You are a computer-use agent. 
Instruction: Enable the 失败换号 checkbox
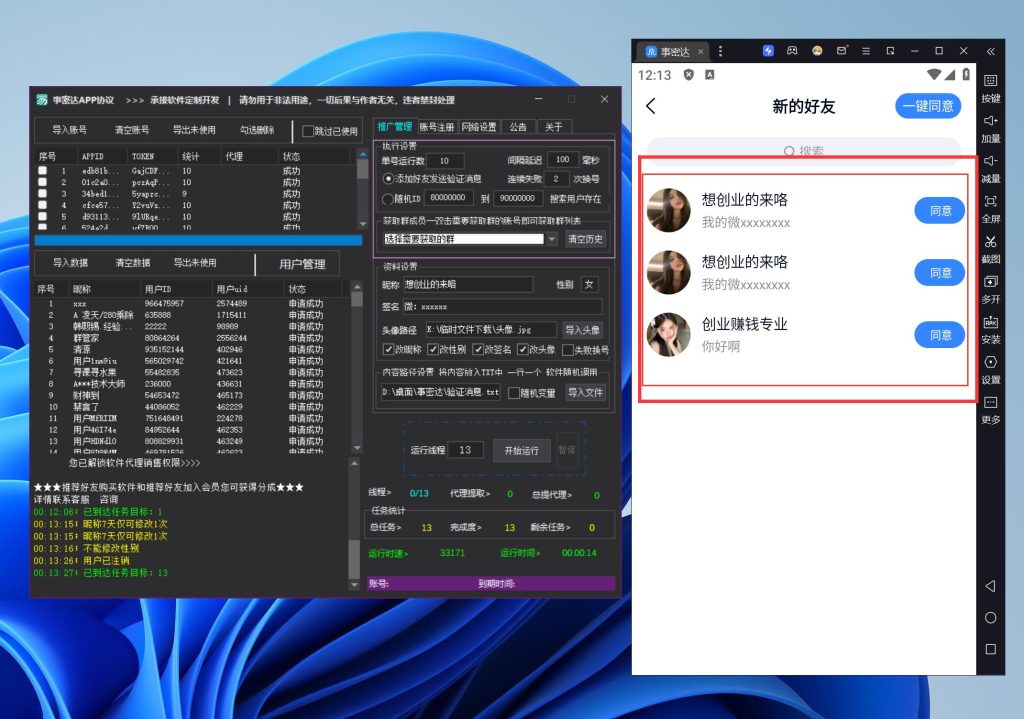(567, 350)
